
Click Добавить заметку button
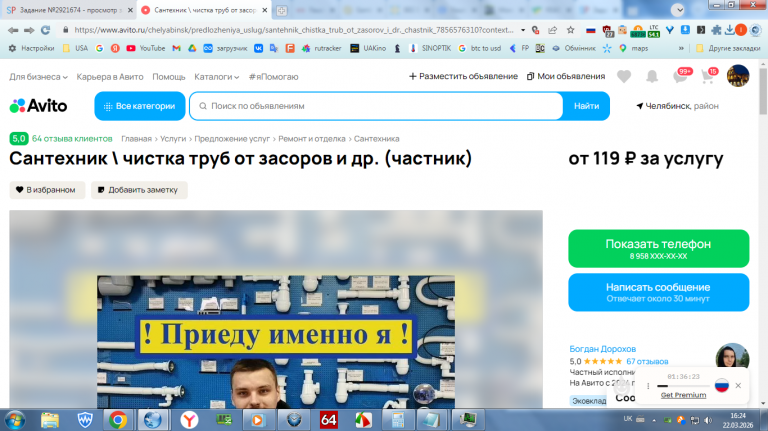[x=139, y=190]
